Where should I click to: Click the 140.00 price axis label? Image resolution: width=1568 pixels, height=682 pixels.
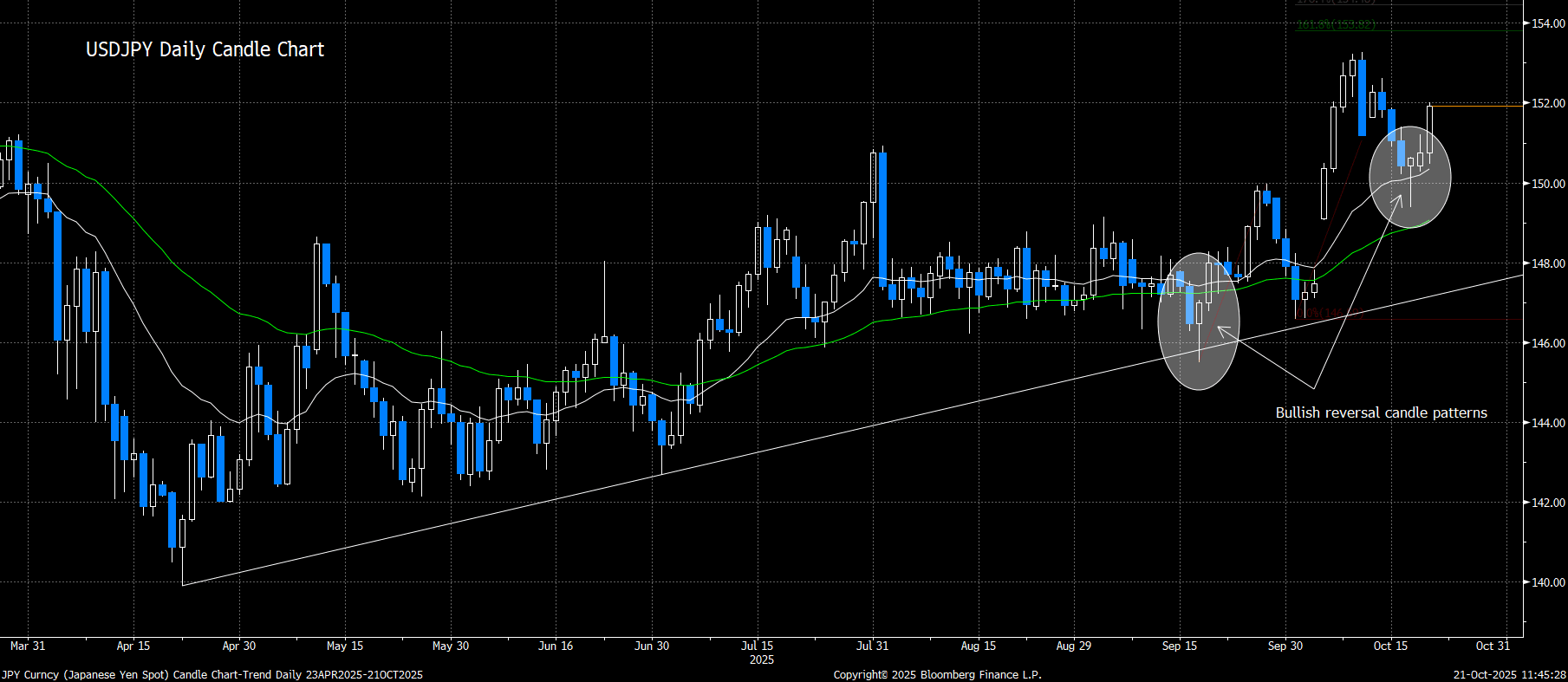pyautogui.click(x=1548, y=582)
